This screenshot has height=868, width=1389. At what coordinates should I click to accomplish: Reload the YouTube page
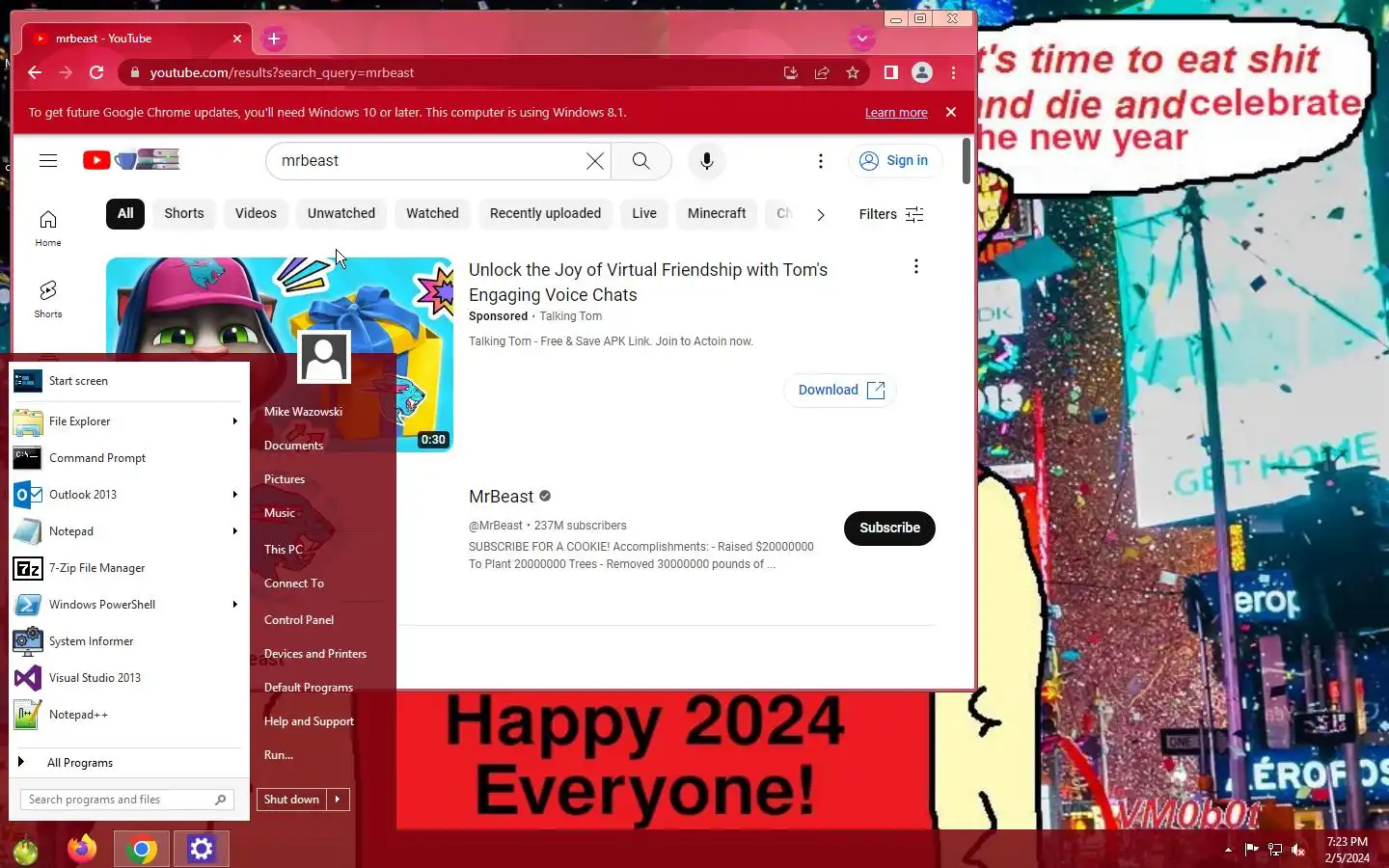[x=96, y=72]
